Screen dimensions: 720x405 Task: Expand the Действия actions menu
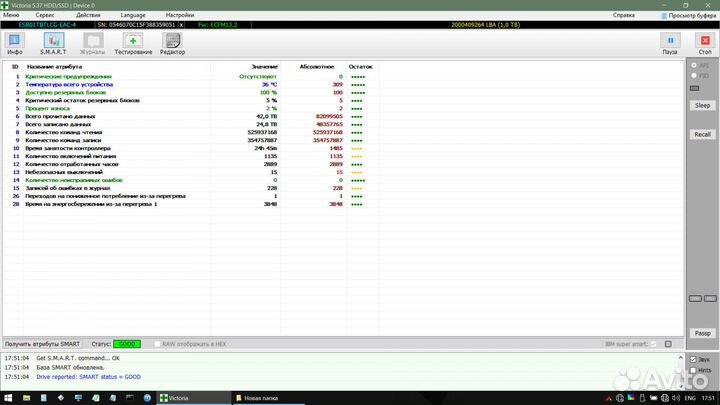pyautogui.click(x=88, y=16)
